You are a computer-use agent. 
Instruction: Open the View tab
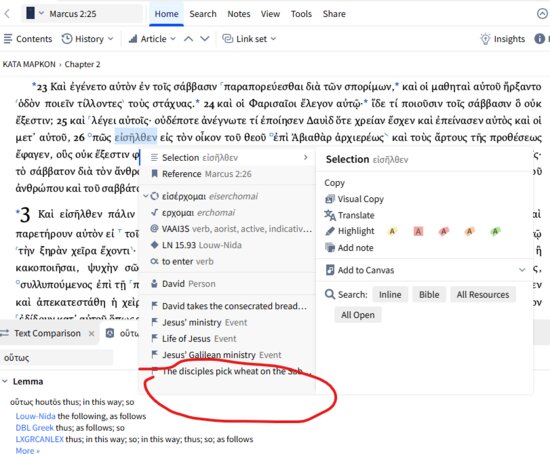[x=270, y=14]
